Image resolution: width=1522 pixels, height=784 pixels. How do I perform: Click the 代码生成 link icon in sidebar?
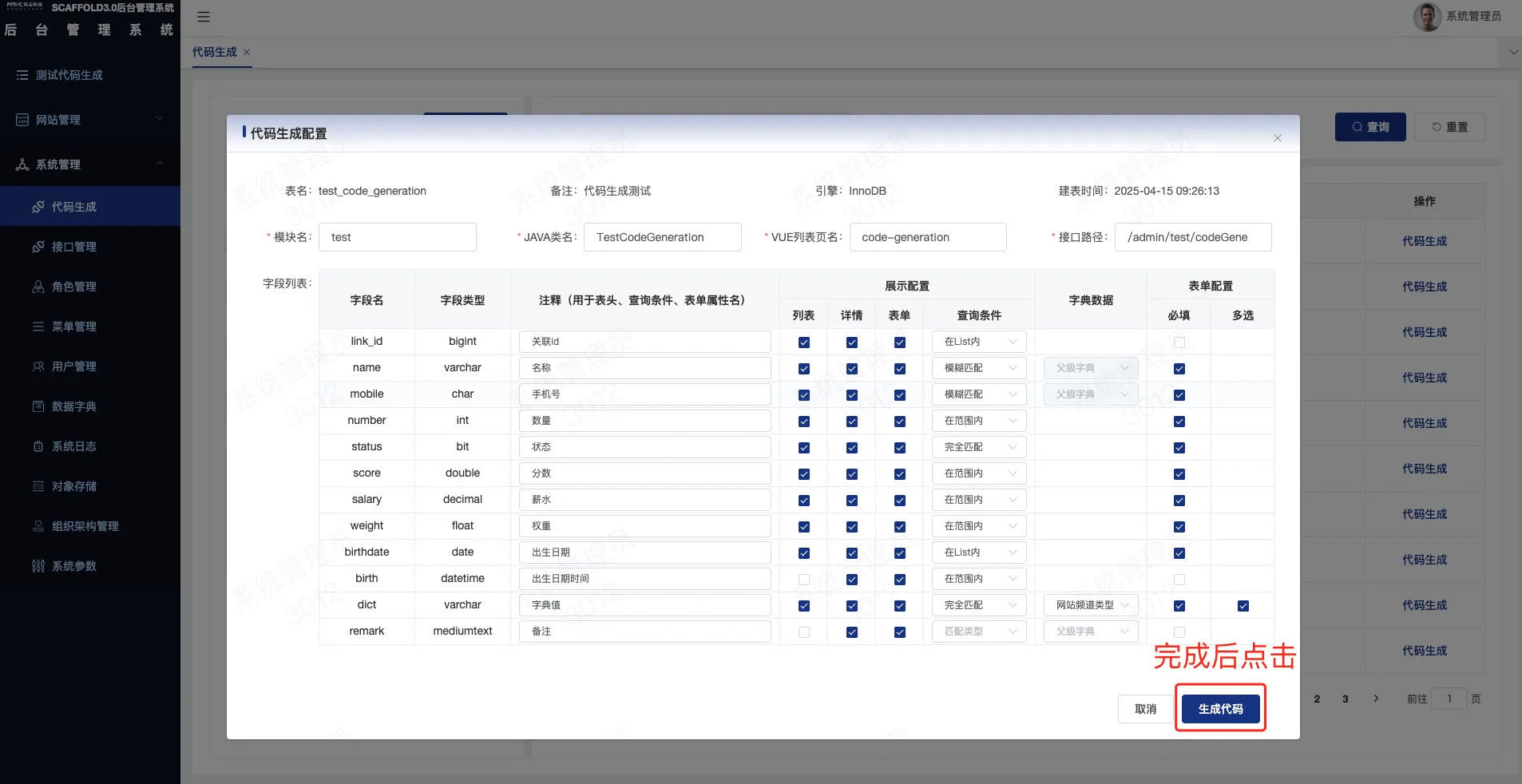point(38,207)
